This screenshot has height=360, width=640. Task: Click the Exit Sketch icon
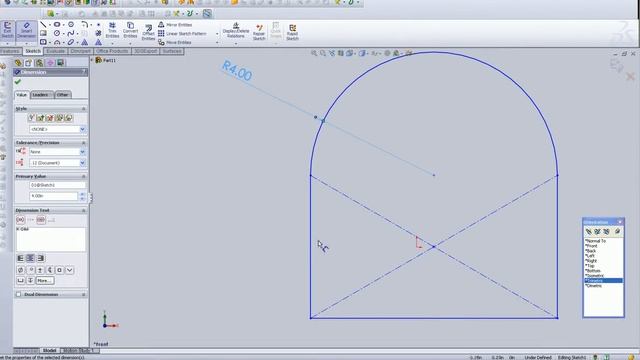[x=7, y=30]
